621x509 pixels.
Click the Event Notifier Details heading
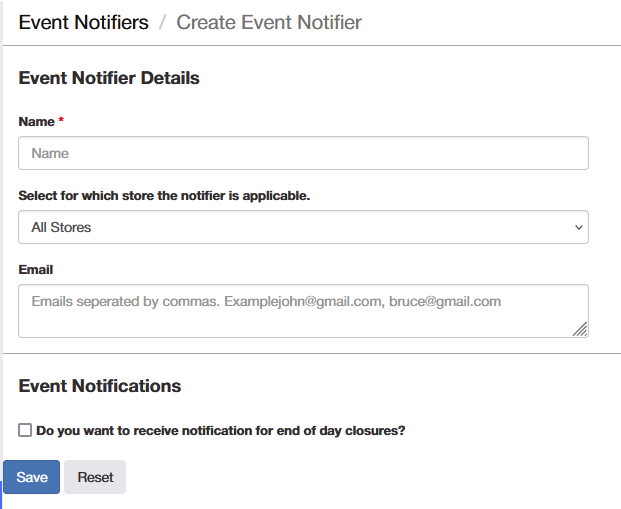(x=109, y=78)
